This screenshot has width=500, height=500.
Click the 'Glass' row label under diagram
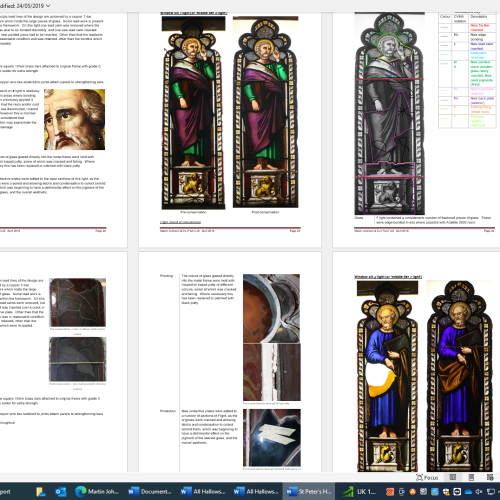point(358,218)
